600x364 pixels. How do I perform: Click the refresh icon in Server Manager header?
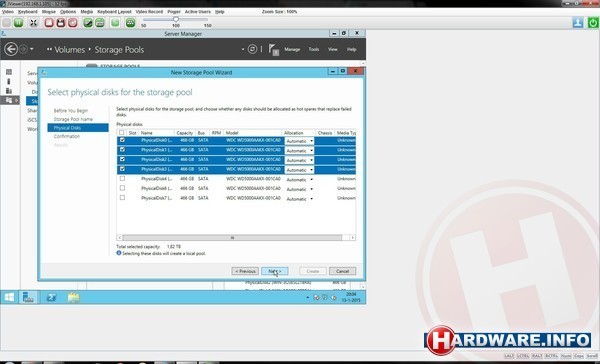point(252,49)
